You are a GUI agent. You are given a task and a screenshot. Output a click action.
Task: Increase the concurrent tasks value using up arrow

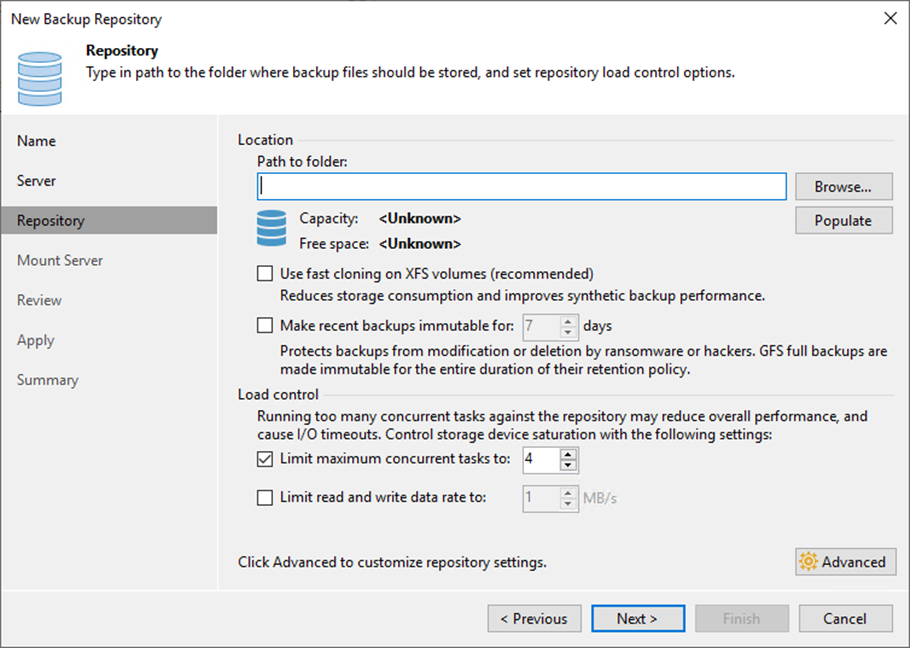pyautogui.click(x=569, y=455)
